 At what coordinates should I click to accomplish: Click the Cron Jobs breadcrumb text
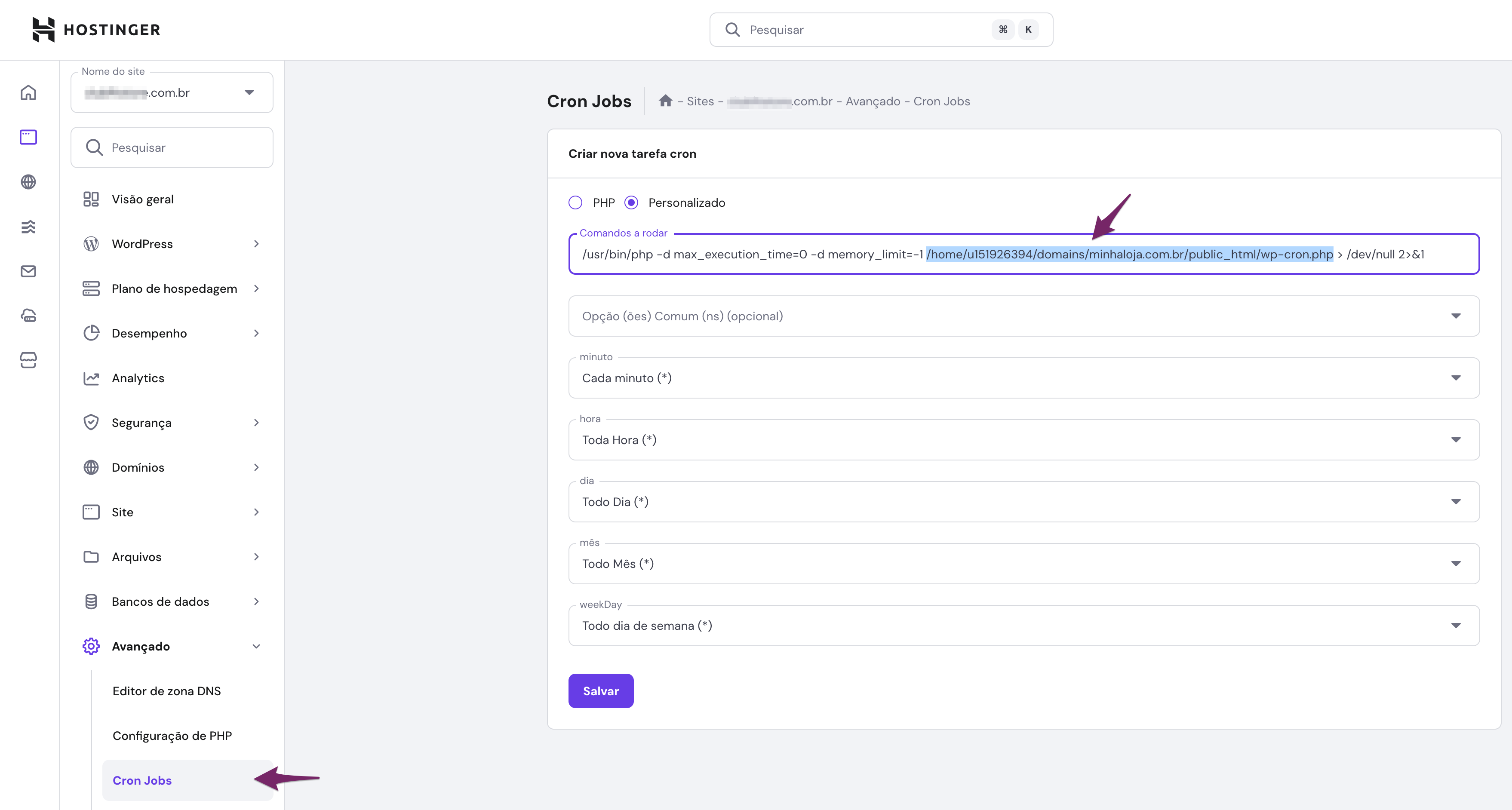(941, 101)
